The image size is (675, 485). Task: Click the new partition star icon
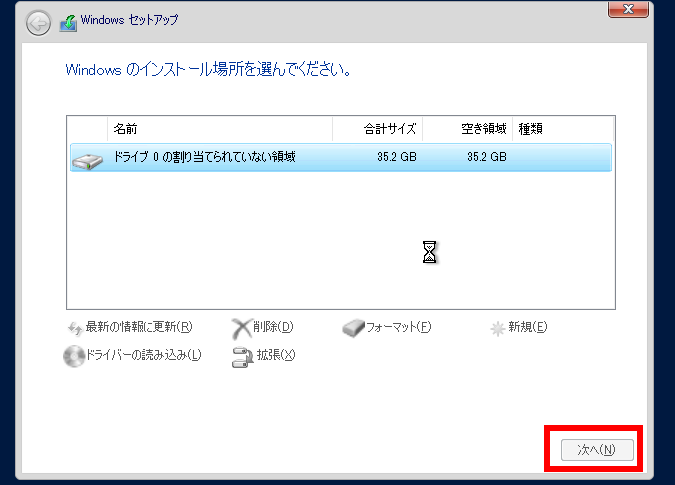coord(497,328)
